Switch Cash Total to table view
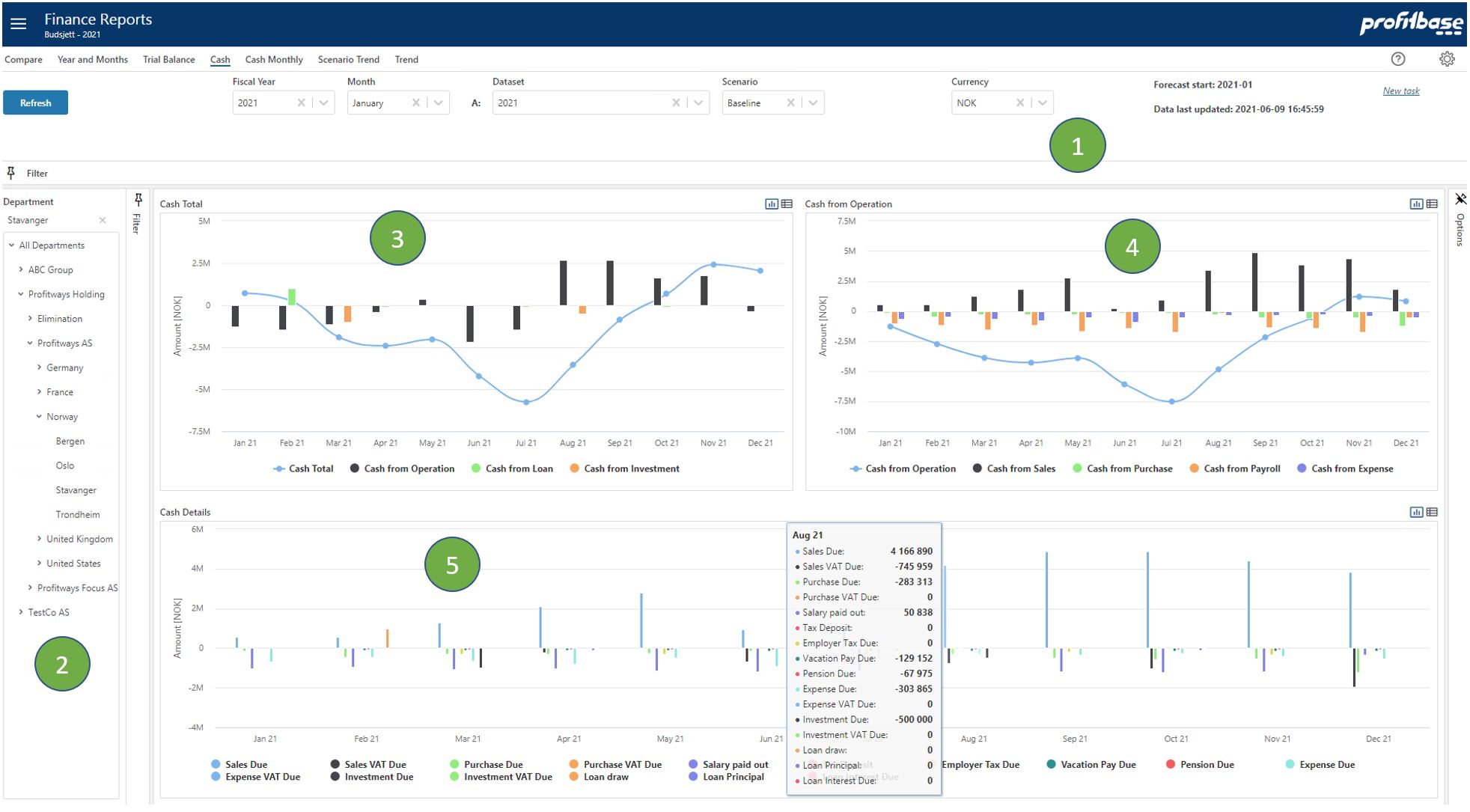Viewport: 1470px width, 812px height. [787, 204]
